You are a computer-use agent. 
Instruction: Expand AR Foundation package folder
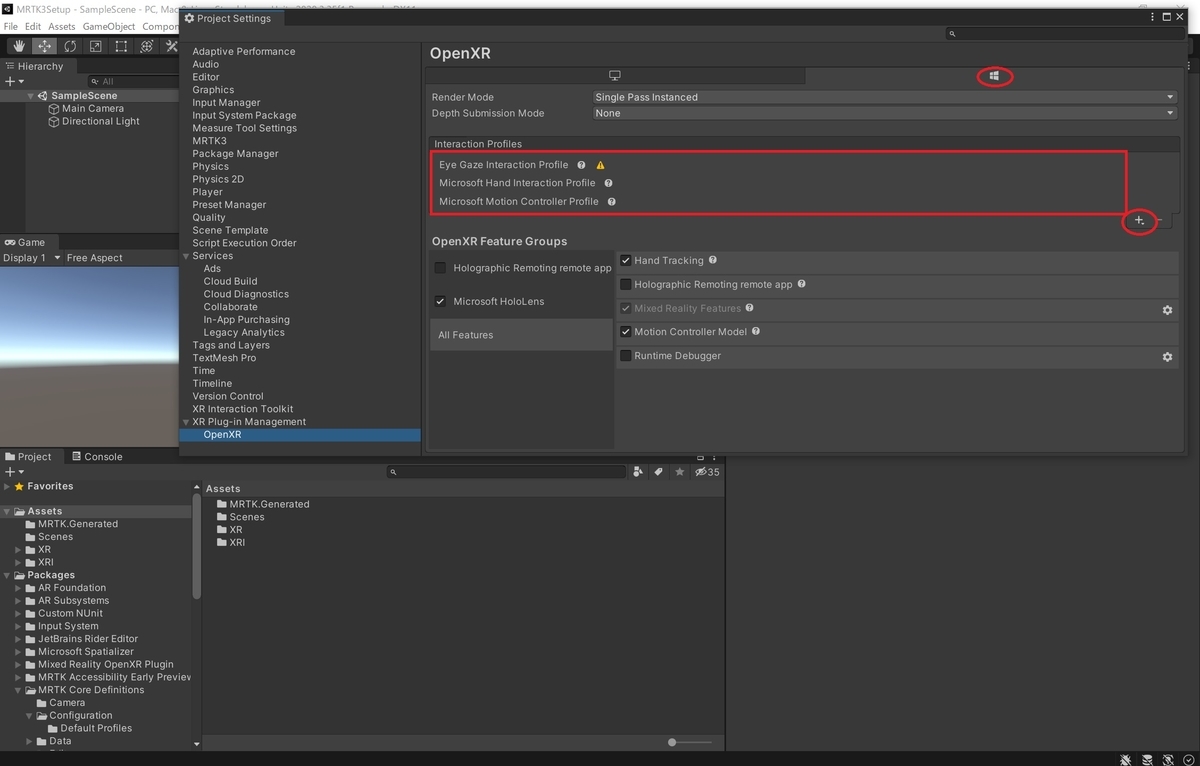pyautogui.click(x=18, y=588)
